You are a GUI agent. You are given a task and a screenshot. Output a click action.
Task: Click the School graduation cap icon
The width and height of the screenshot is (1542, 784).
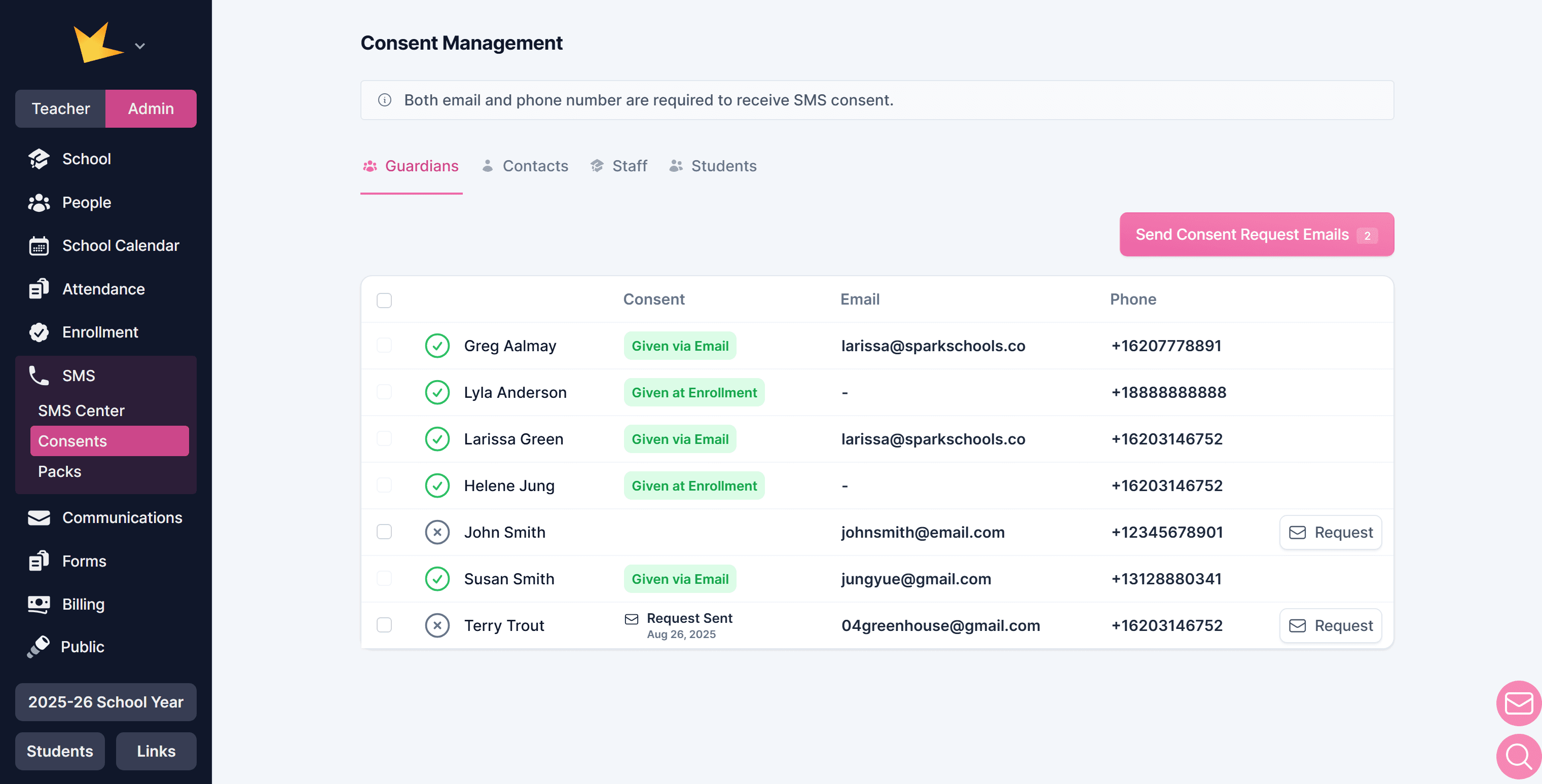(39, 159)
